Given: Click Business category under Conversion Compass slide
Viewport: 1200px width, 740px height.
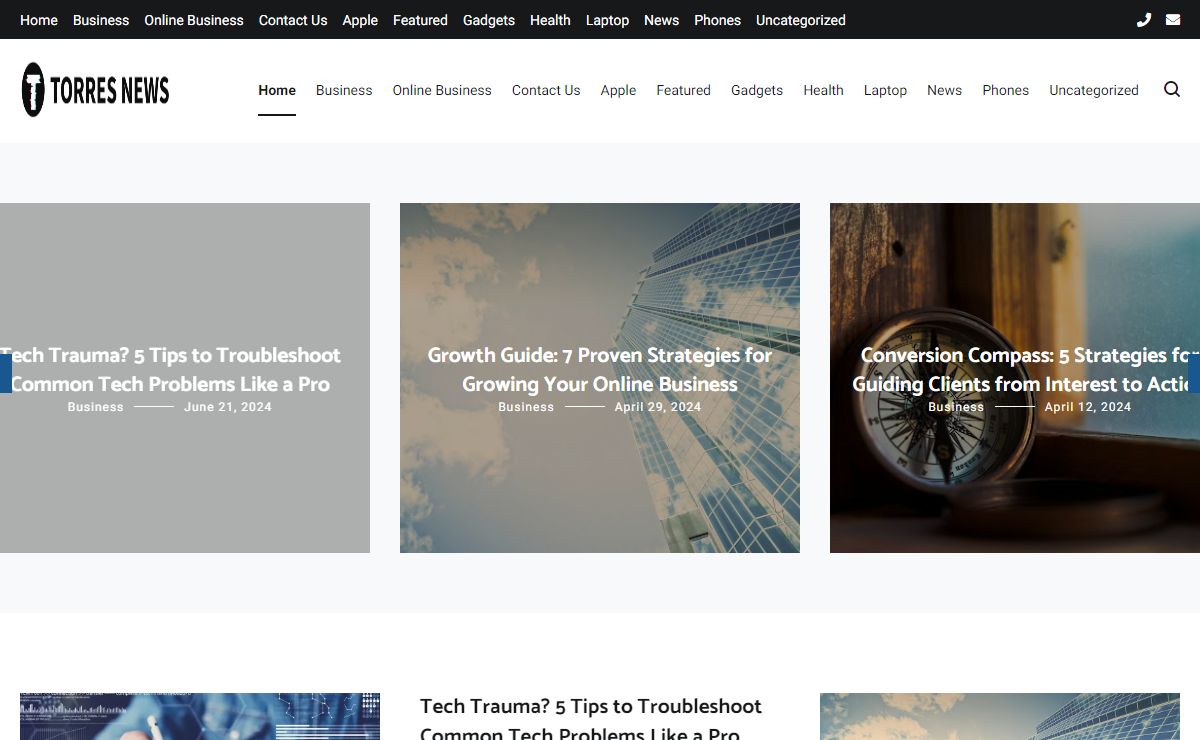Looking at the screenshot, I should pos(956,407).
